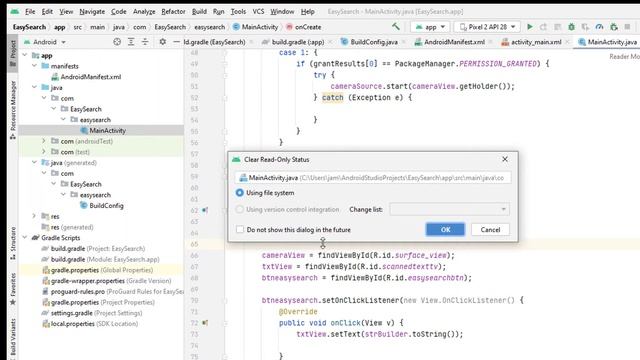This screenshot has height=360, width=640.
Task: Open the Structure sidebar tab
Action: [13, 243]
